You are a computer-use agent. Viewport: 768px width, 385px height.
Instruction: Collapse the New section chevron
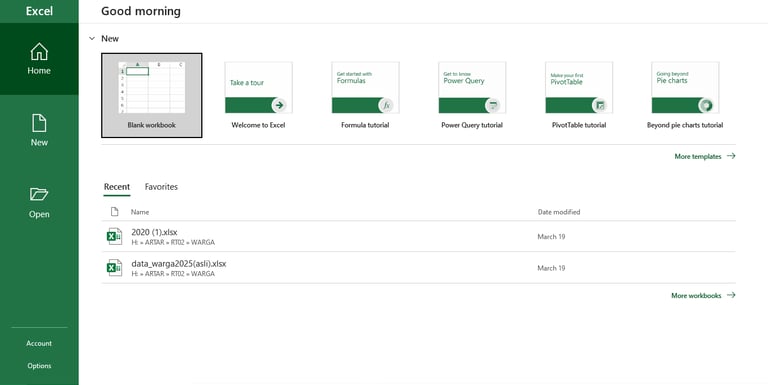pyautogui.click(x=92, y=38)
